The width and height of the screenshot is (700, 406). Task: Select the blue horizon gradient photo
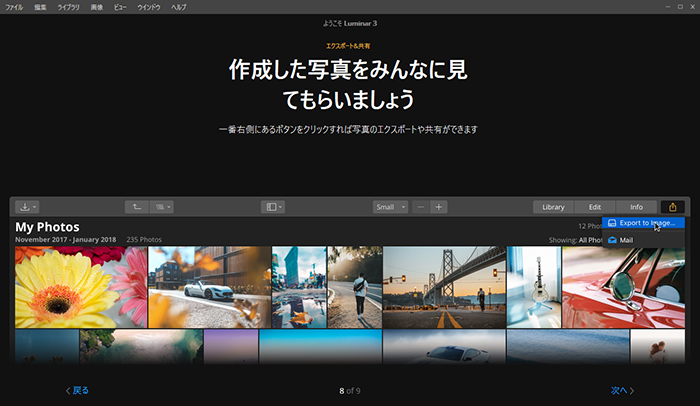coord(321,346)
